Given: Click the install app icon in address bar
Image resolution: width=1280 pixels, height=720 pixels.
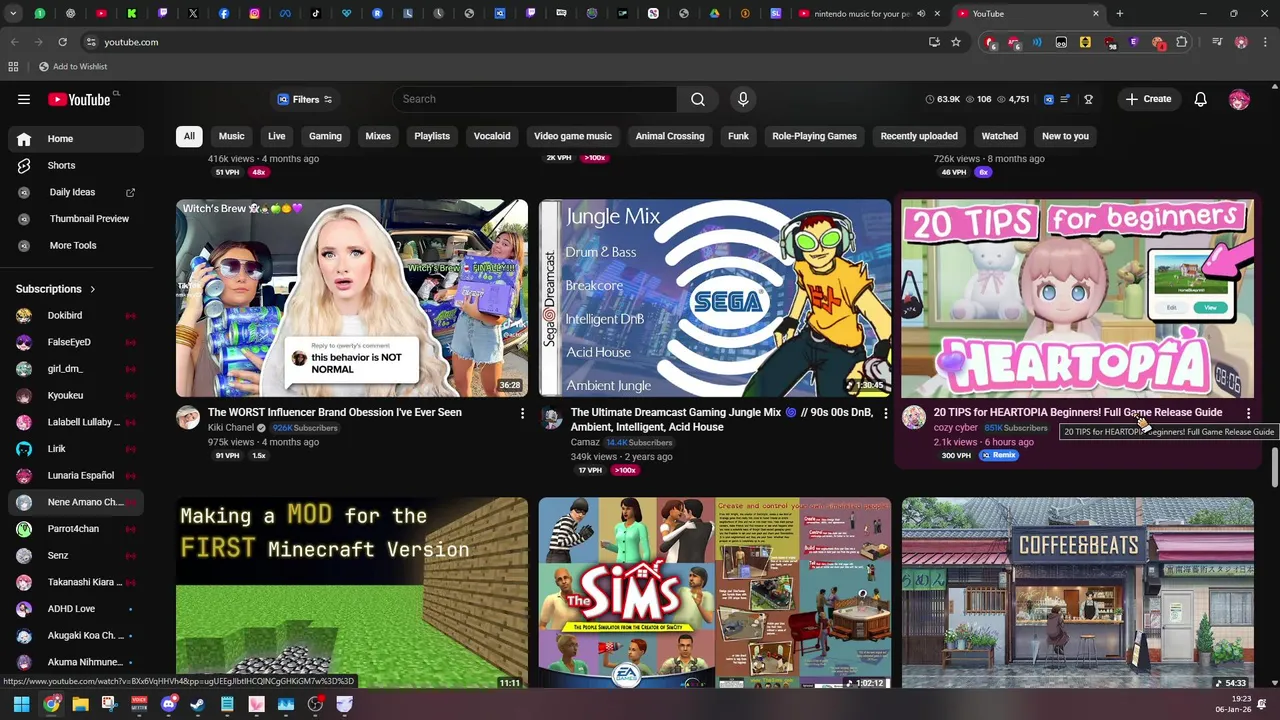Looking at the screenshot, I should pos(934,42).
